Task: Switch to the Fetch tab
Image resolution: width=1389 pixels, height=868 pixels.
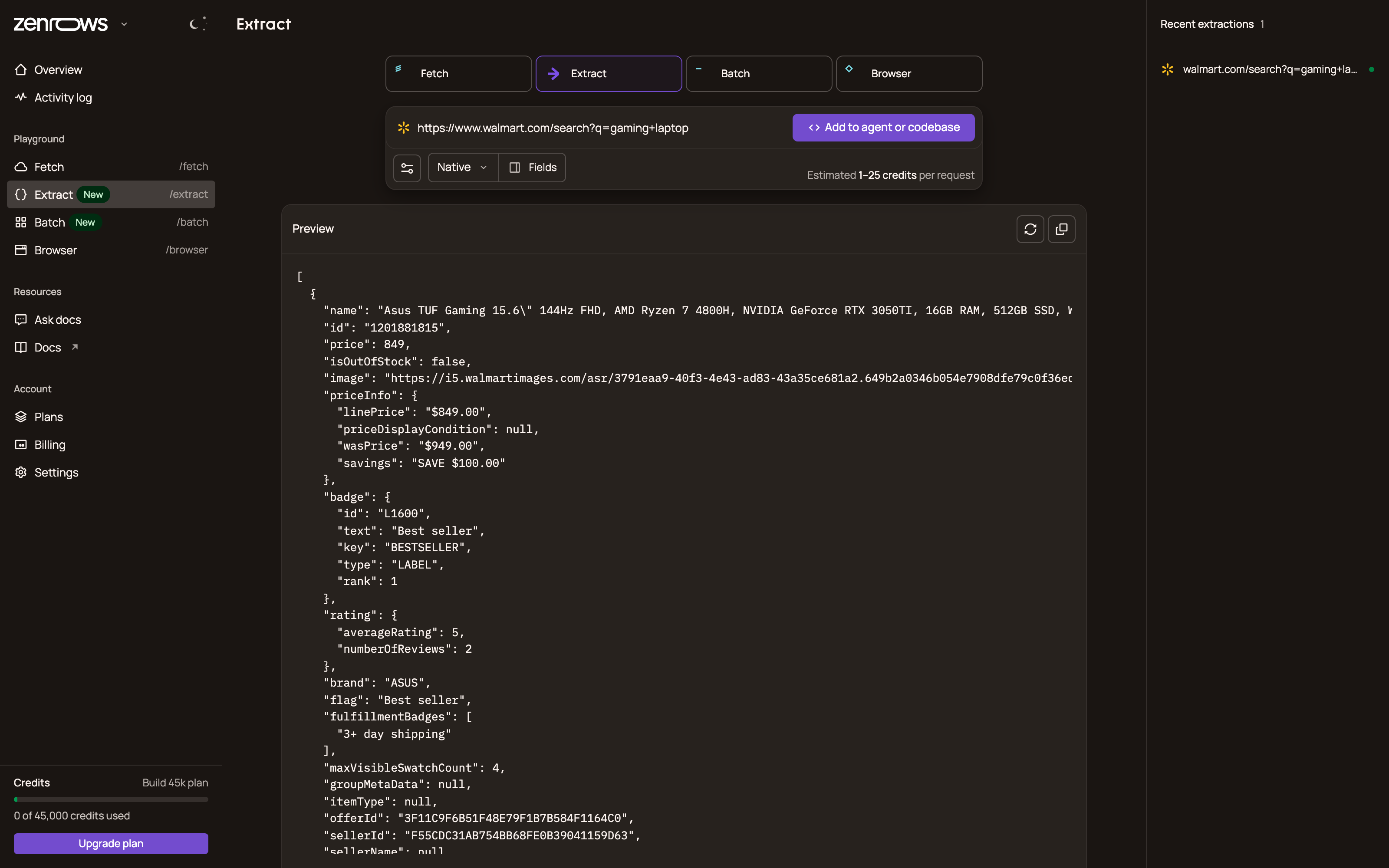Action: (x=459, y=73)
